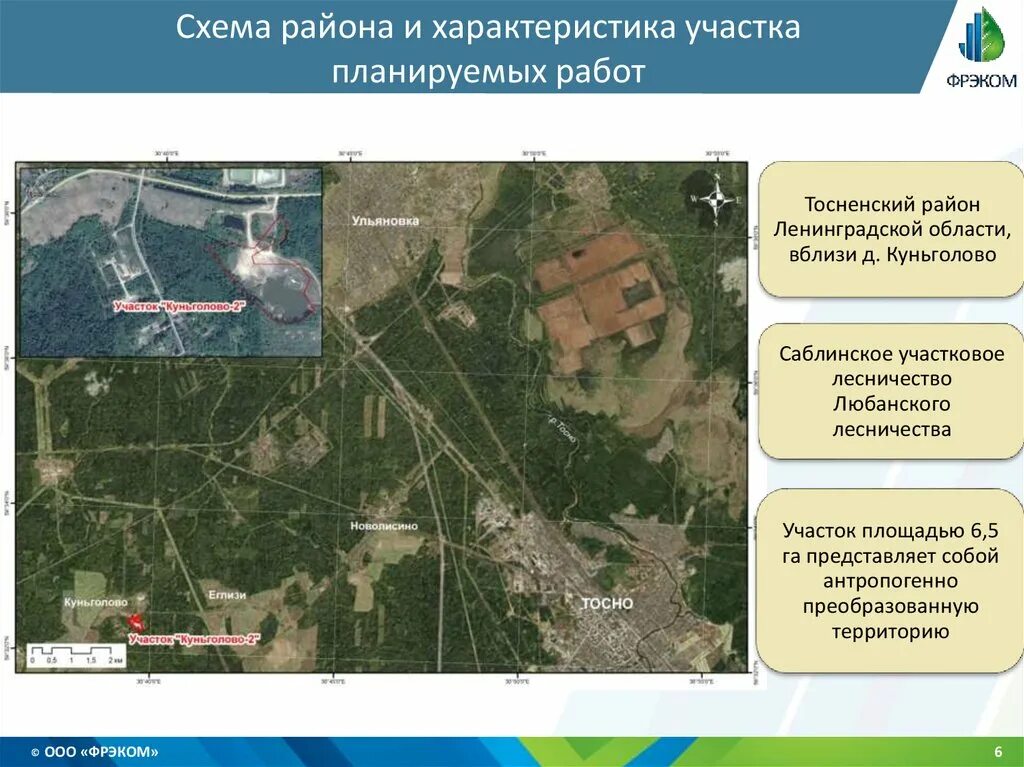Click the "Новолисино" map label
Image resolution: width=1024 pixels, height=767 pixels.
pyautogui.click(x=384, y=526)
